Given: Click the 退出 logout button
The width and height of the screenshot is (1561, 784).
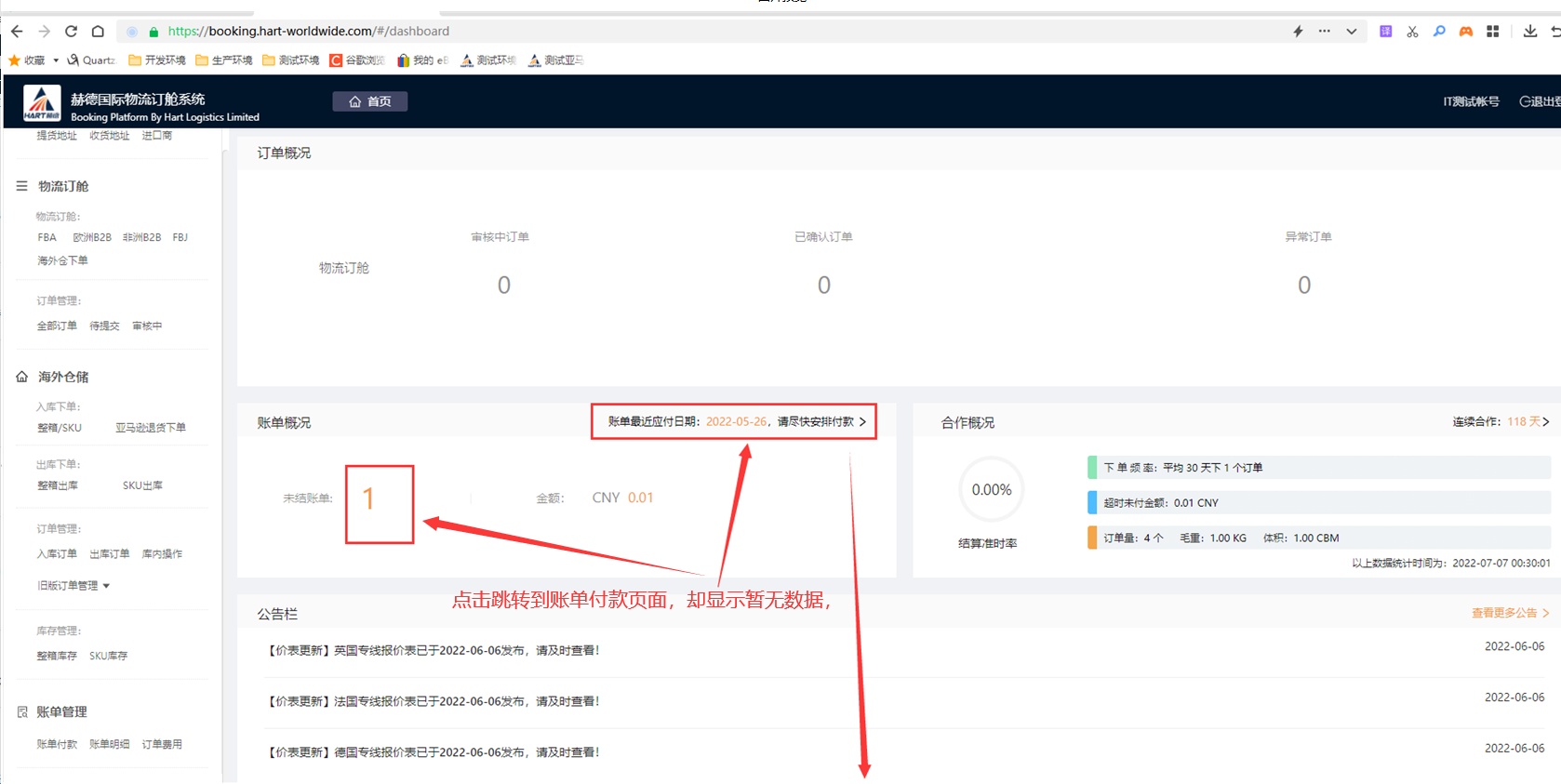Looking at the screenshot, I should pyautogui.click(x=1539, y=101).
